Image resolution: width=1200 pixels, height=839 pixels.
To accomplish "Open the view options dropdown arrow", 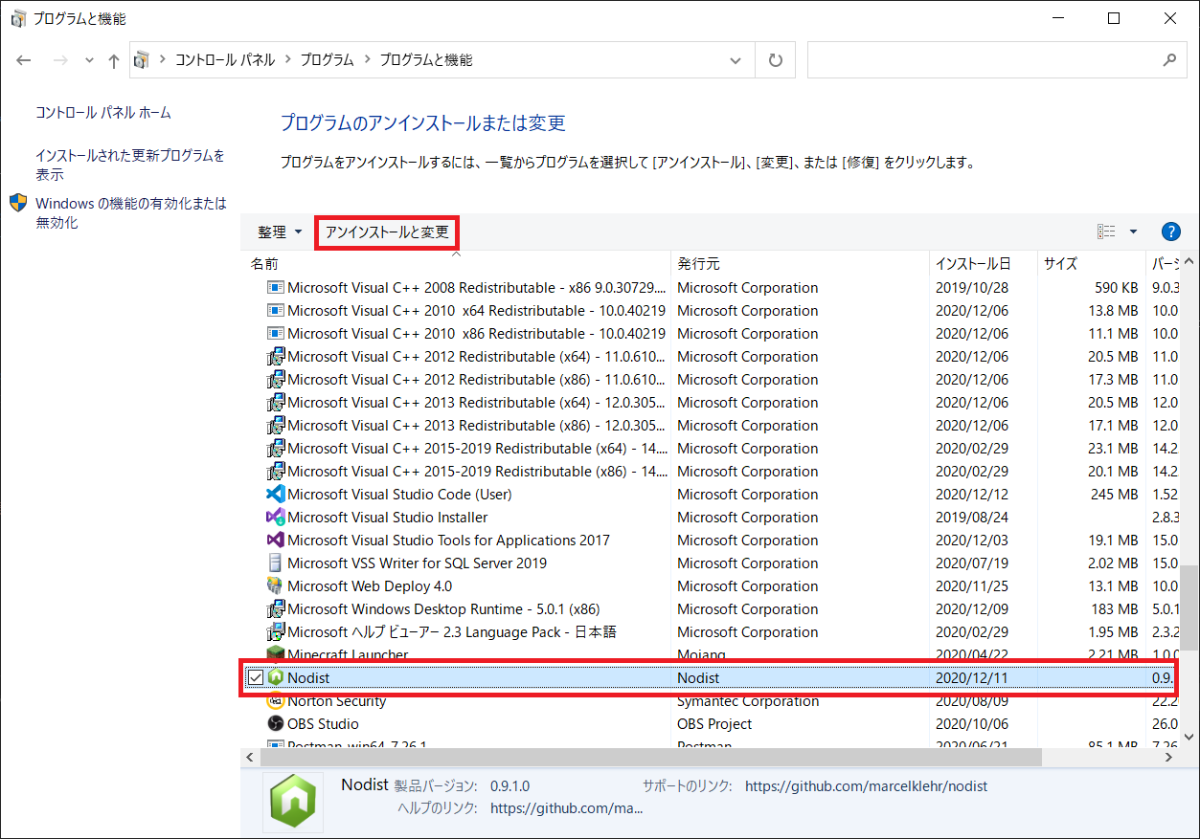I will pyautogui.click(x=1133, y=232).
